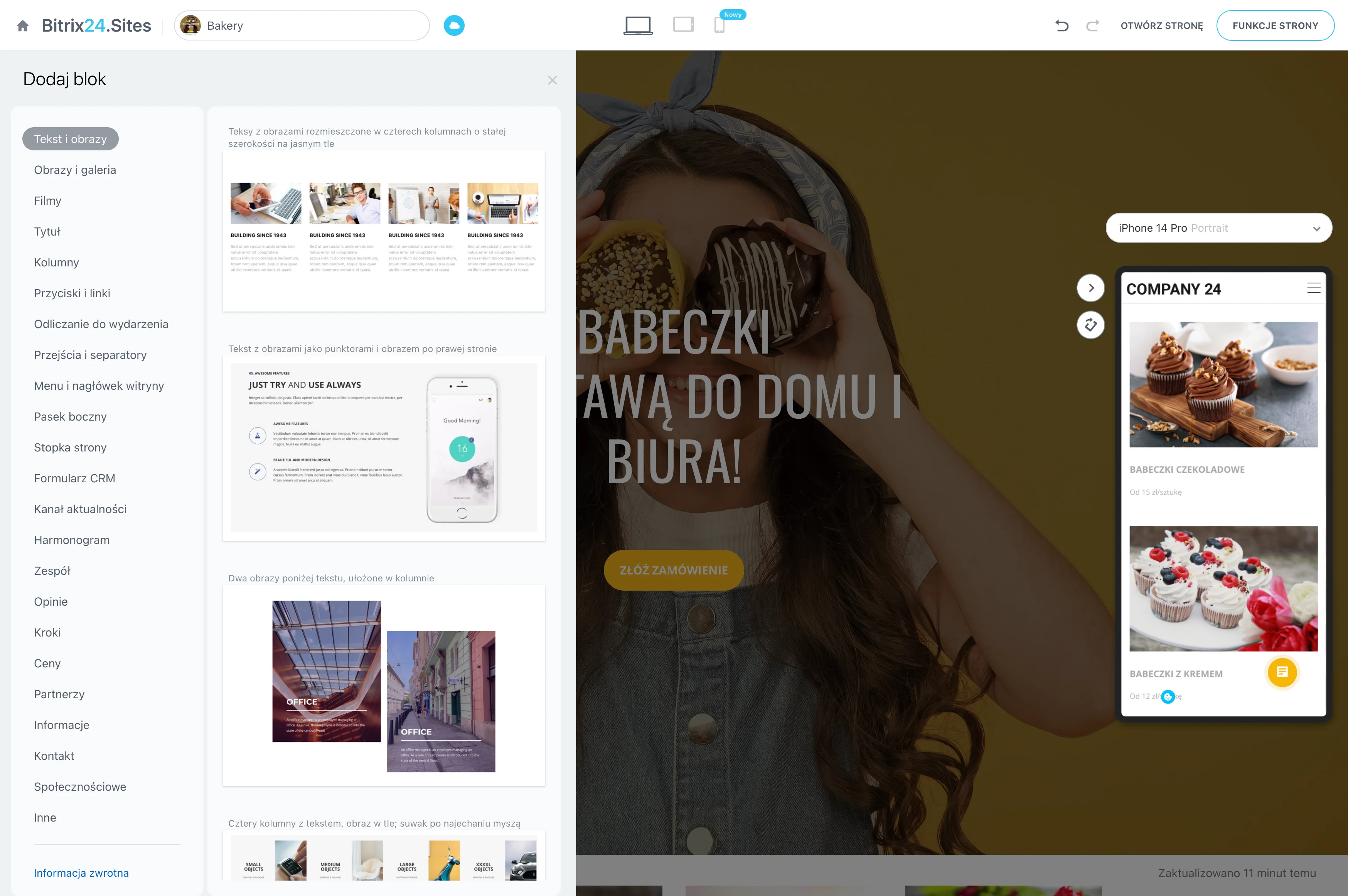This screenshot has width=1348, height=896.
Task: Open the Bakery site selector field
Action: point(302,26)
